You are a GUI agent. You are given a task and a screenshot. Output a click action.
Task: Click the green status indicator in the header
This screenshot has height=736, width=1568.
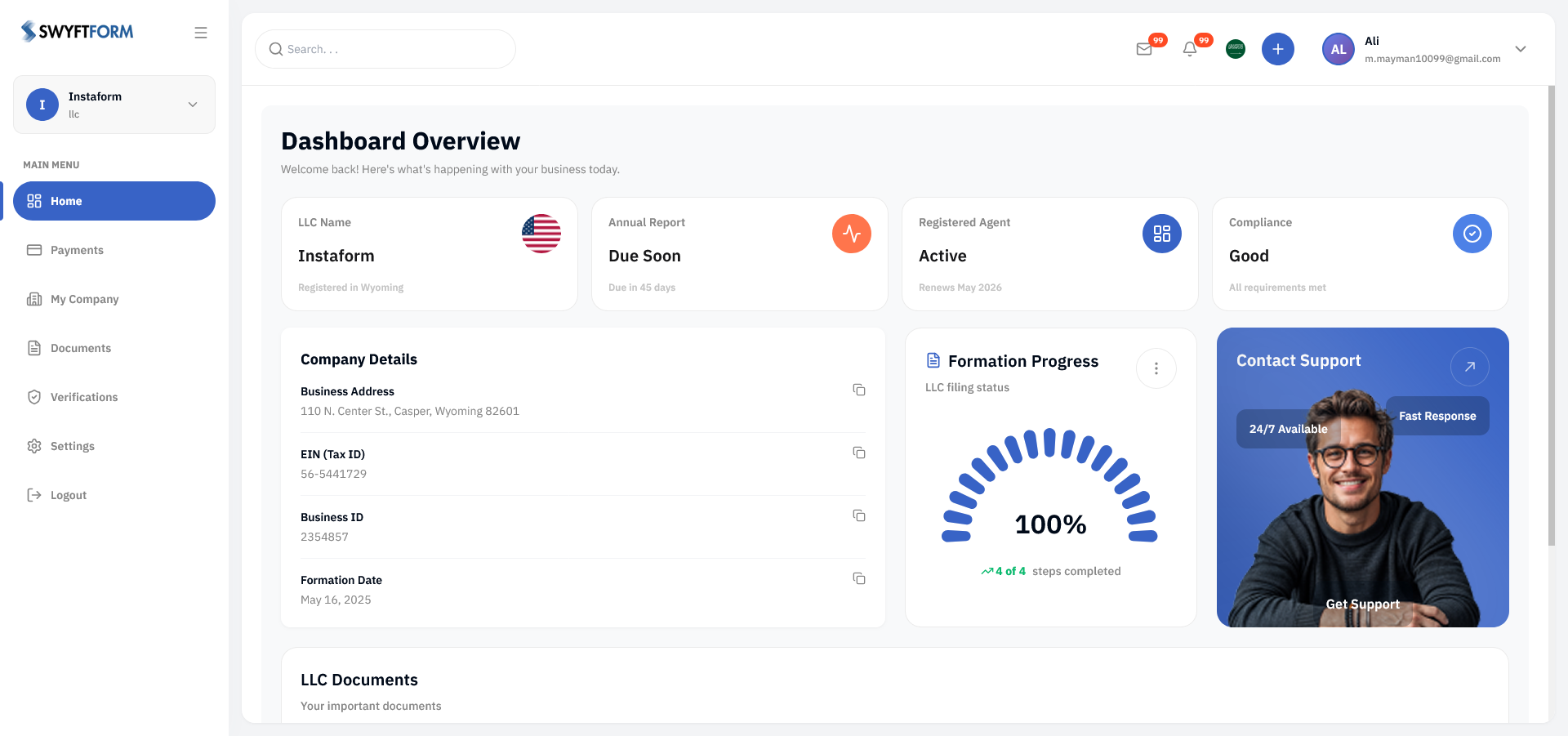tap(1235, 49)
